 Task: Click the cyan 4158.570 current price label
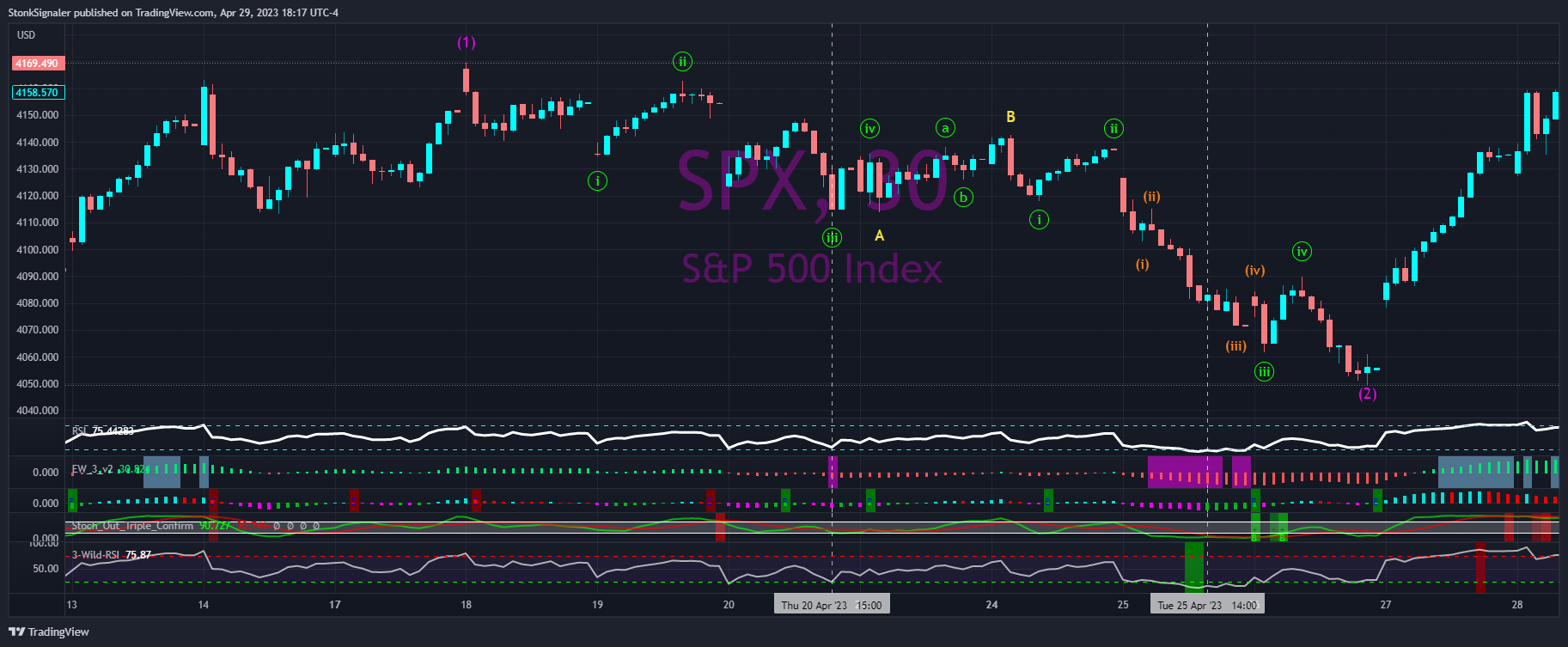click(x=37, y=93)
